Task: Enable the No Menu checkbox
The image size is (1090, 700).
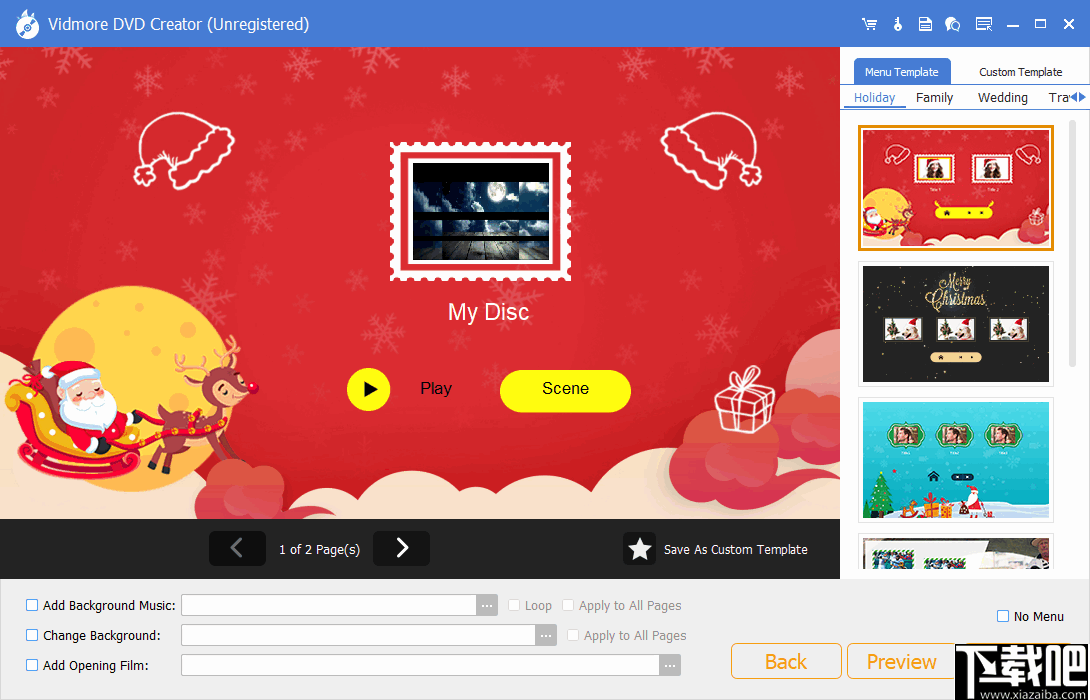Action: (1001, 616)
